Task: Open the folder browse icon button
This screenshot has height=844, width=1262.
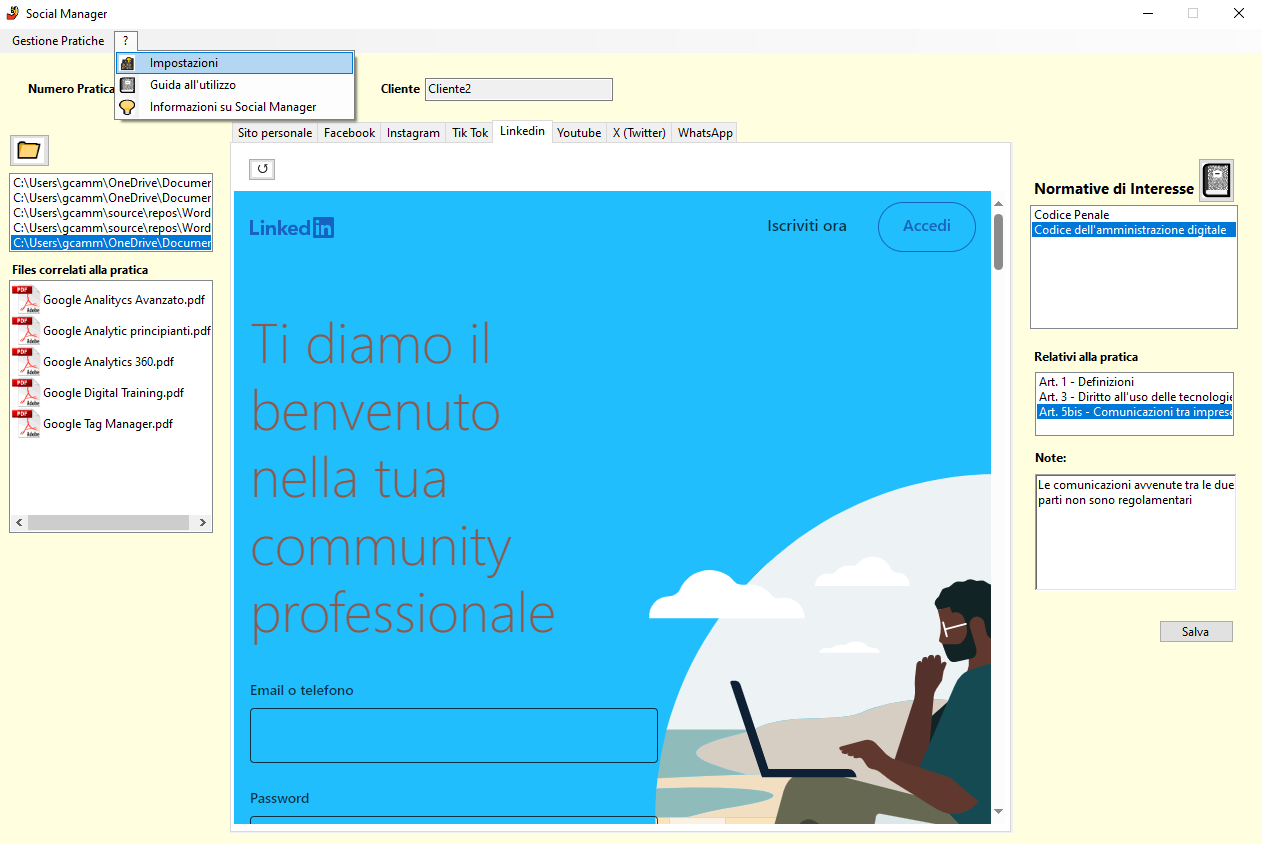Action: (x=29, y=150)
